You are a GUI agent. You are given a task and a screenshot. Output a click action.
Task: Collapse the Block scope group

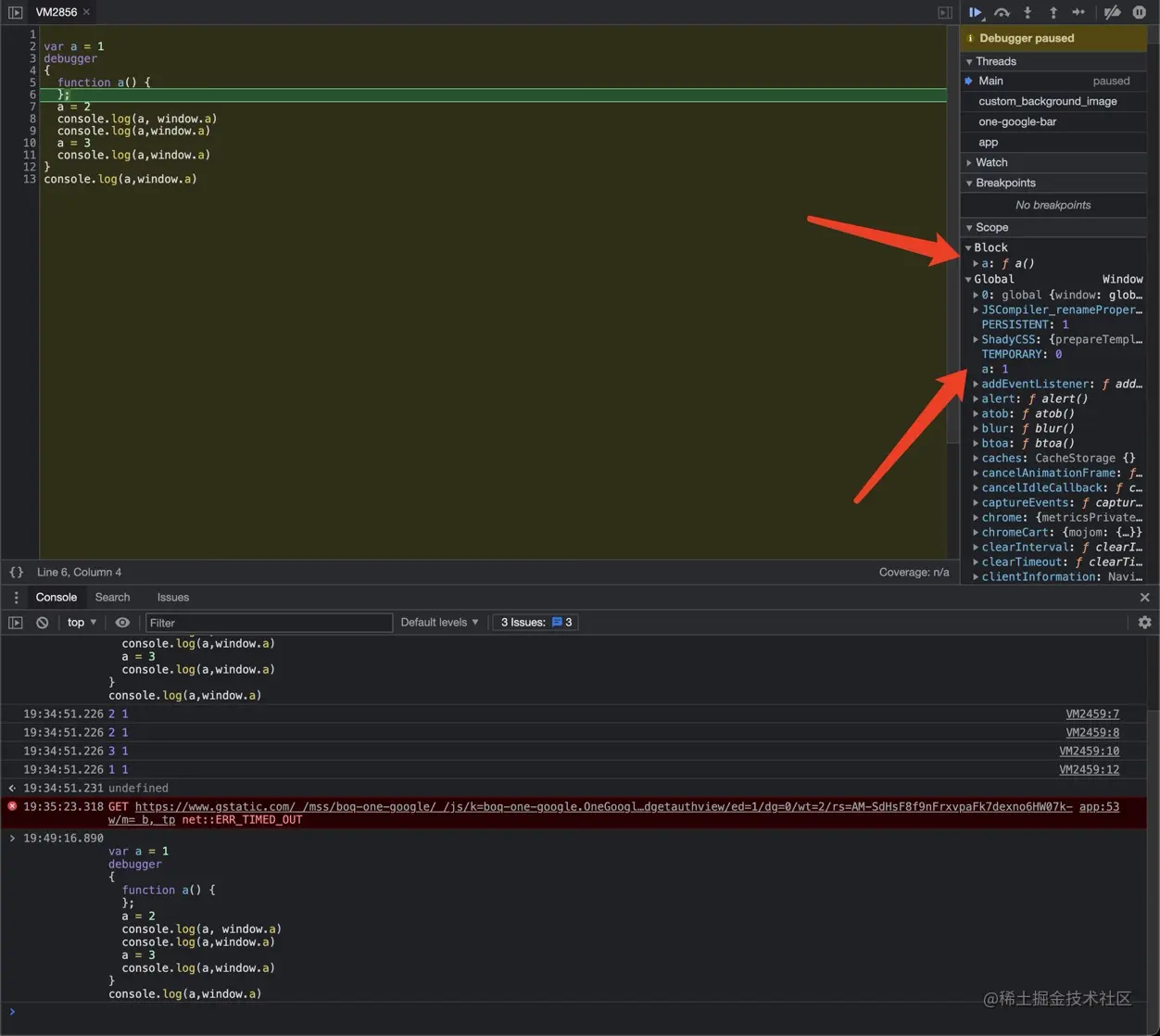[x=968, y=247]
